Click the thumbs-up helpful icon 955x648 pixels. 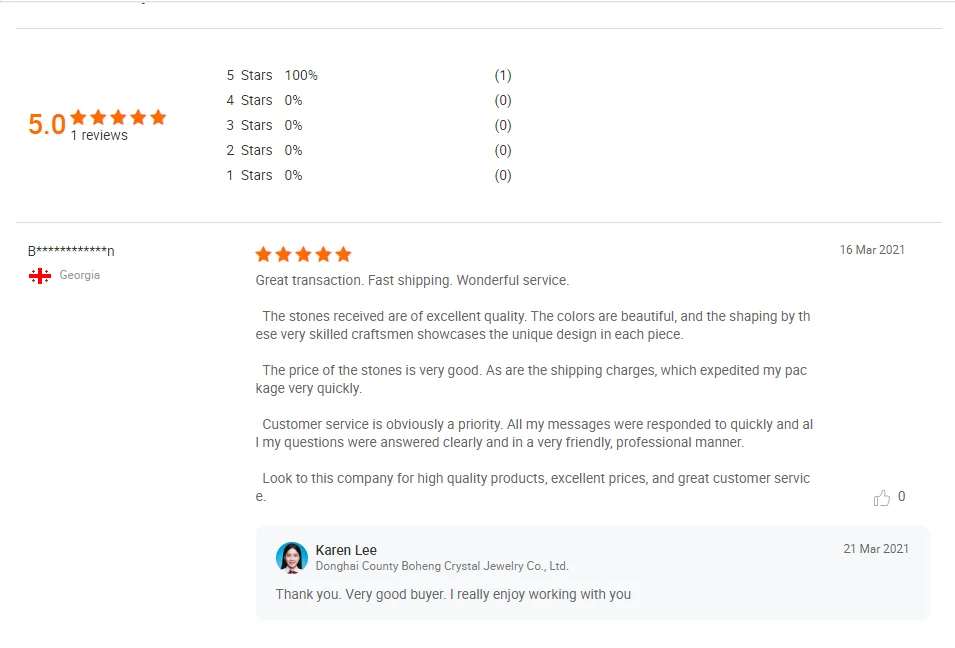pos(881,498)
